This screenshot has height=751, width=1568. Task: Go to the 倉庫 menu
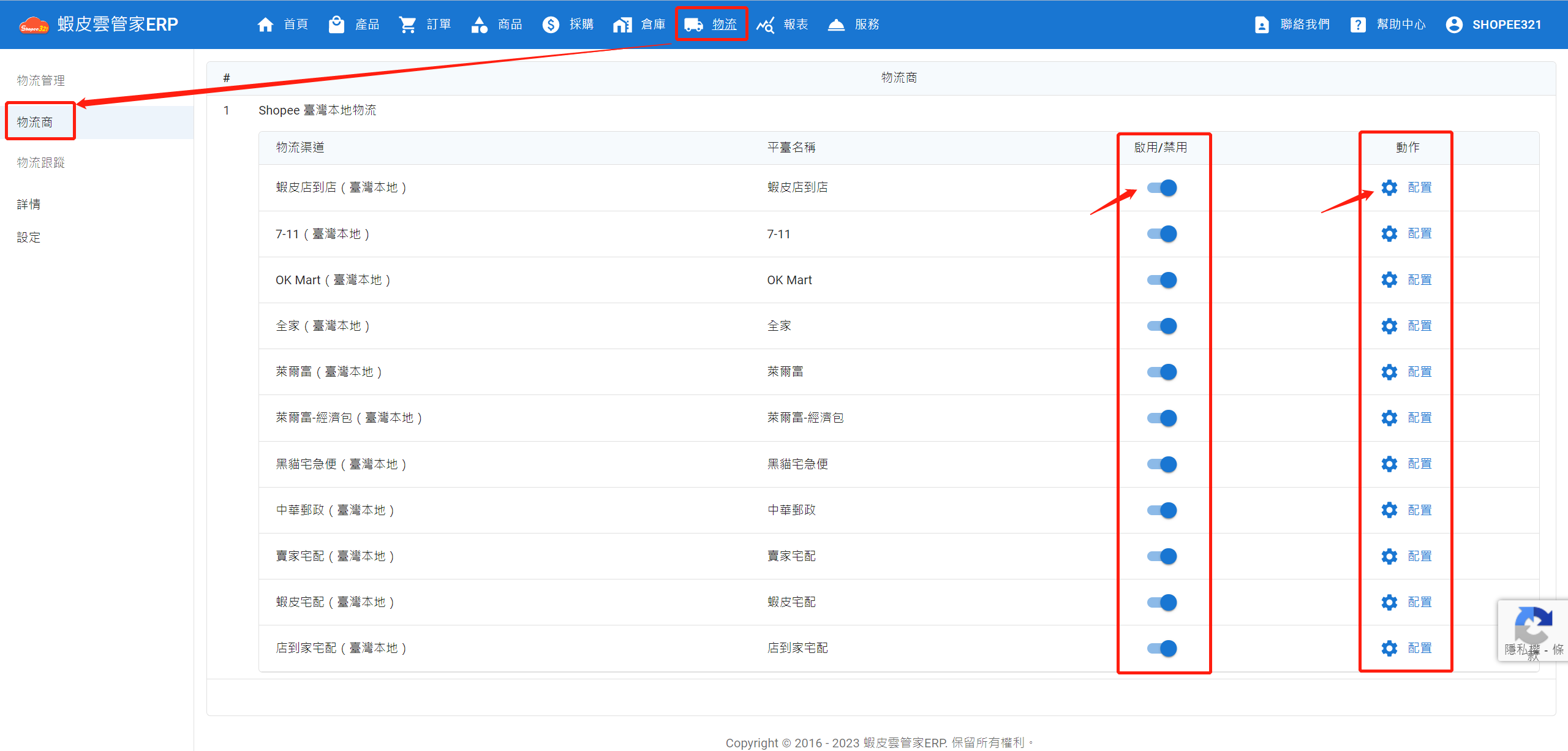coord(639,25)
